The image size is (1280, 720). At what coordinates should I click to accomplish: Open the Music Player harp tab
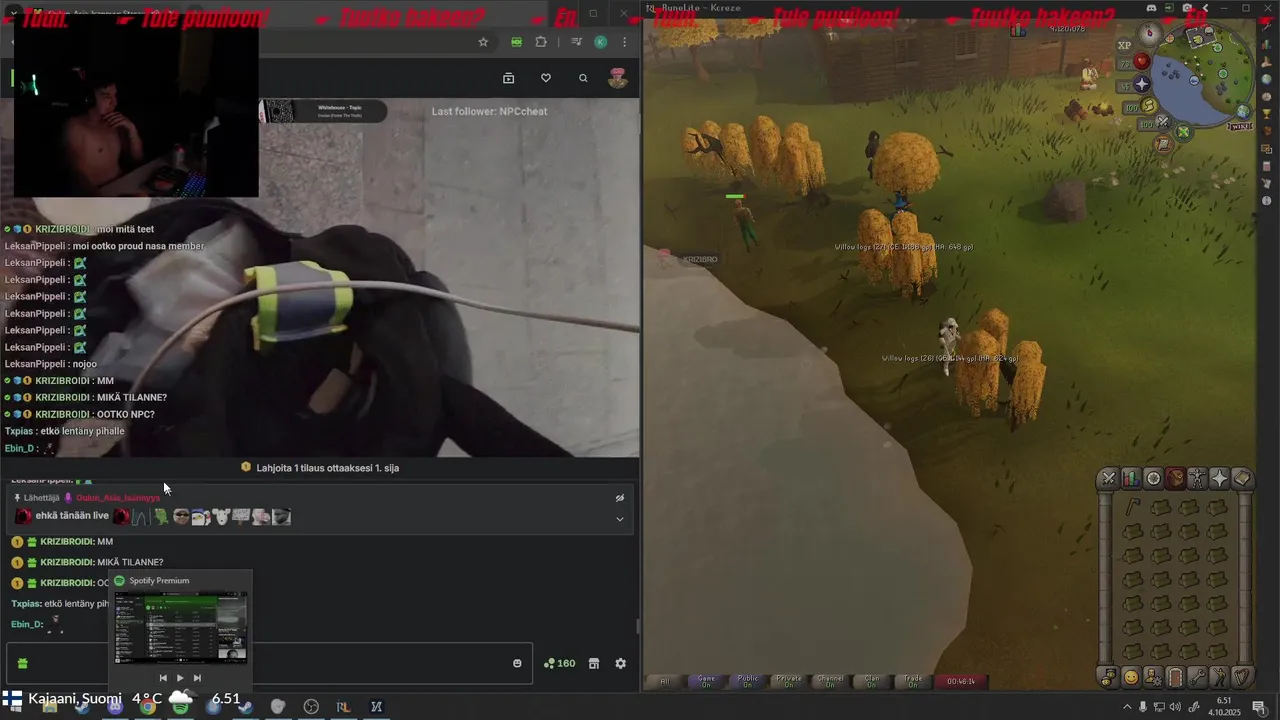pyautogui.click(x=1242, y=677)
